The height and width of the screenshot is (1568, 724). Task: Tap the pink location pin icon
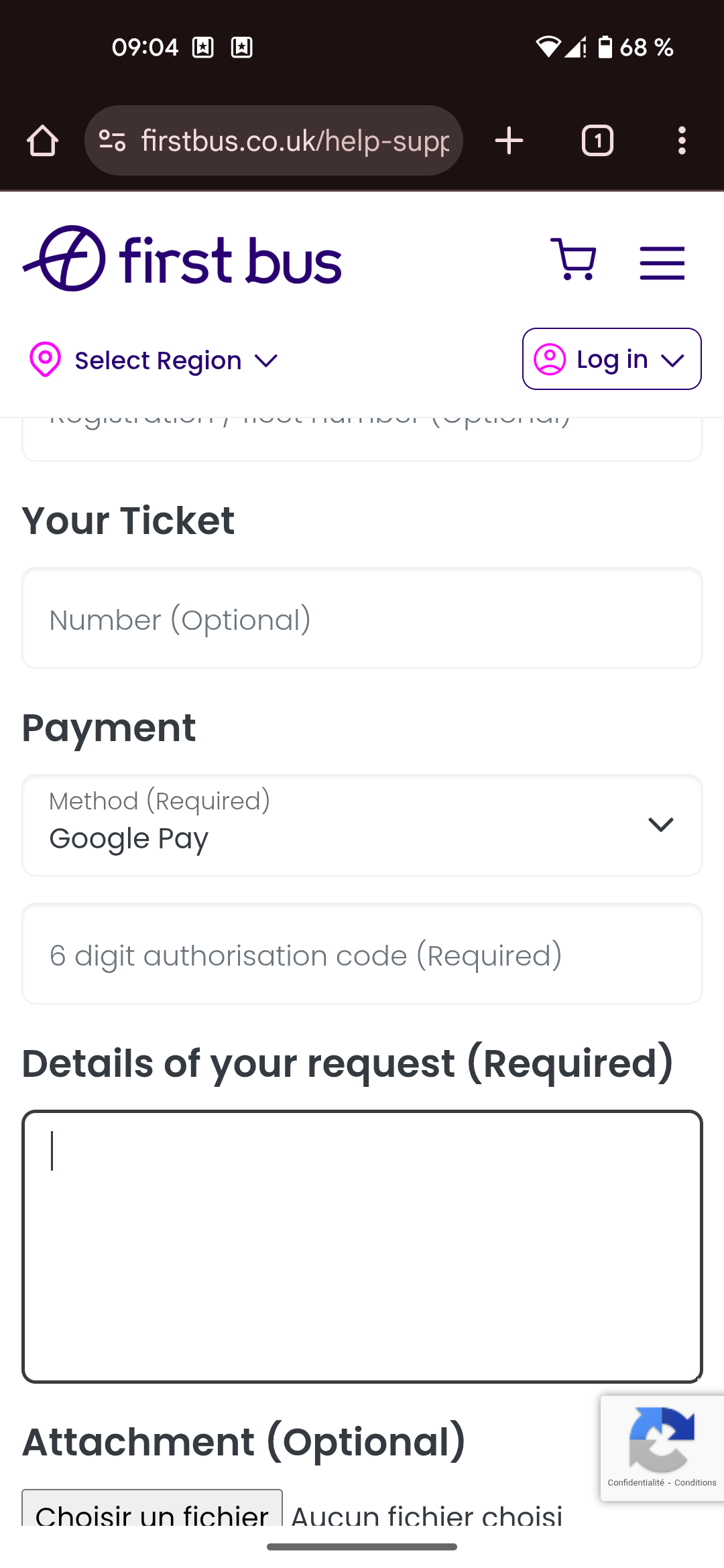[45, 360]
